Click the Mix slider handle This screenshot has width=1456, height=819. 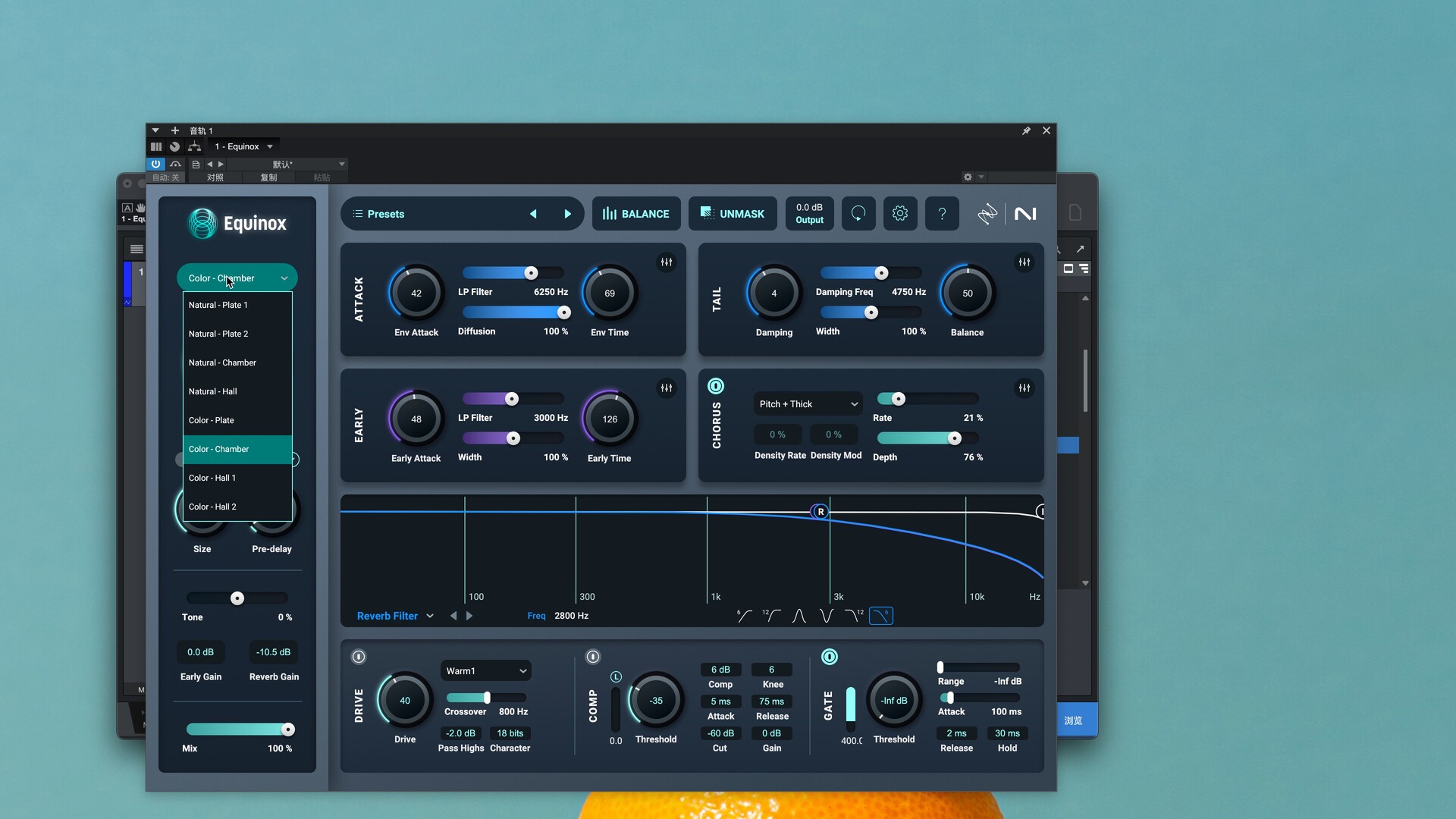[288, 730]
